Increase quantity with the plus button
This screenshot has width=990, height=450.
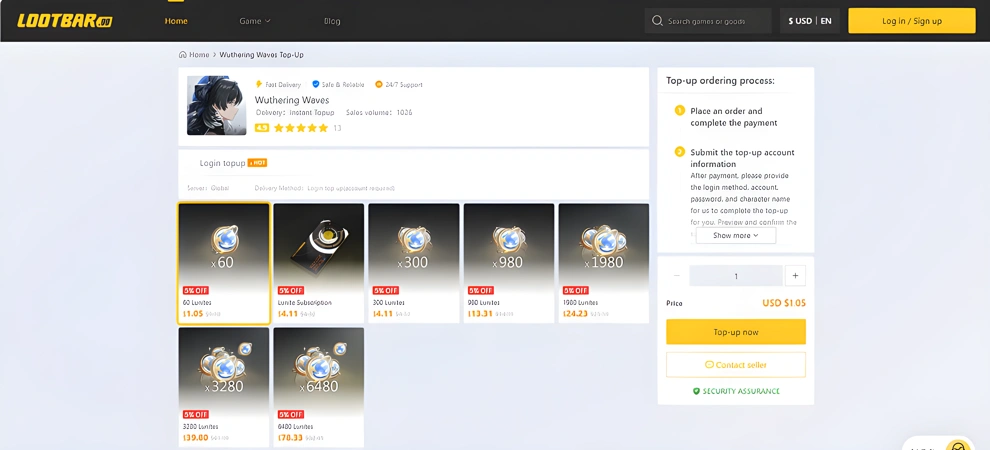pos(795,276)
